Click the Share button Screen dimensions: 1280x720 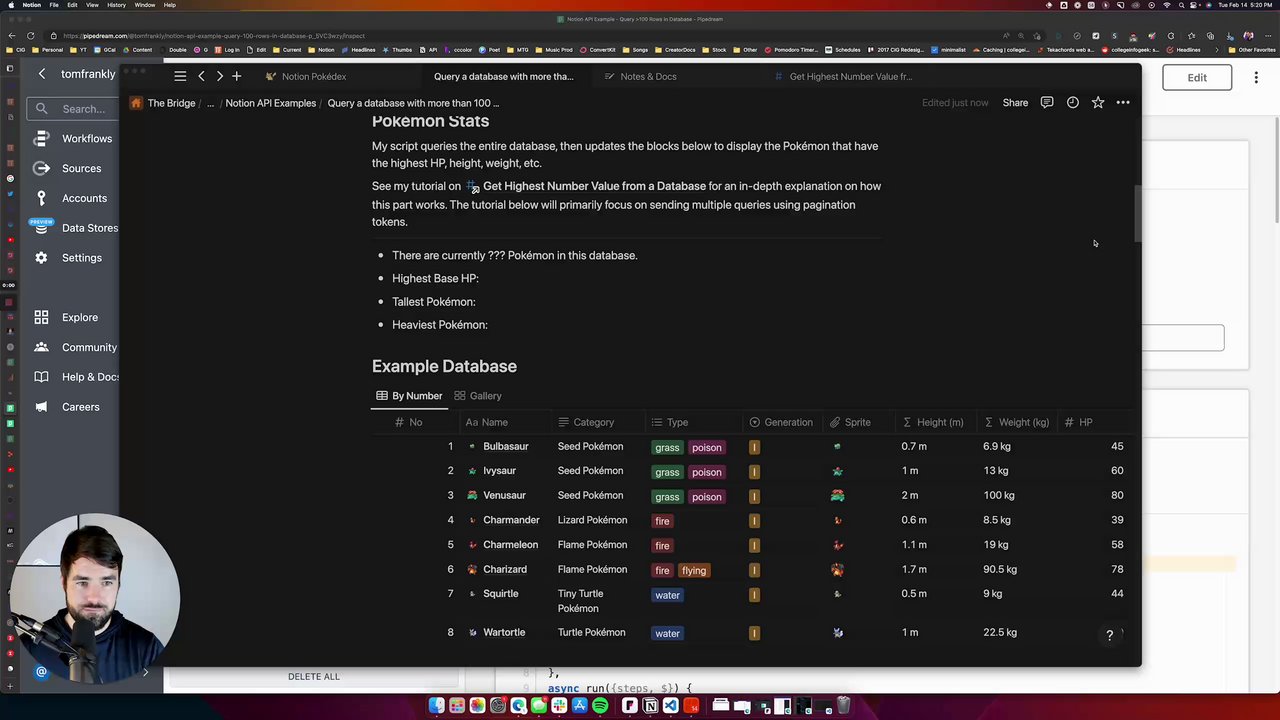[1015, 102]
